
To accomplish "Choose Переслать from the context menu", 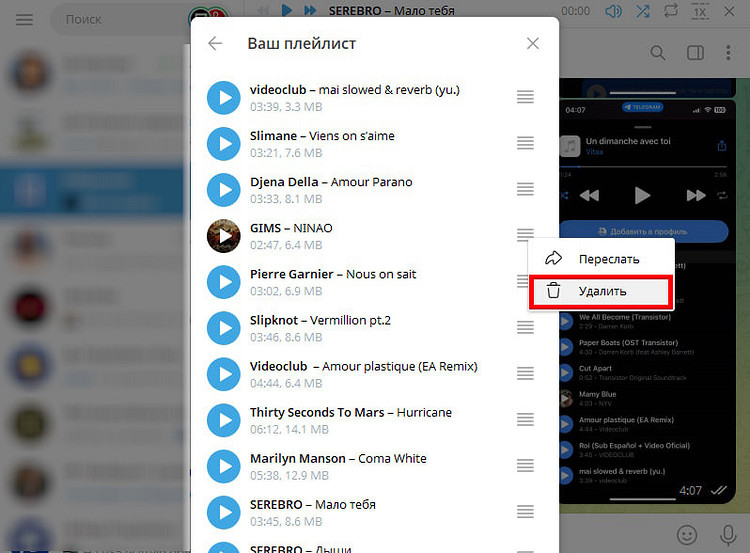I will pos(602,258).
